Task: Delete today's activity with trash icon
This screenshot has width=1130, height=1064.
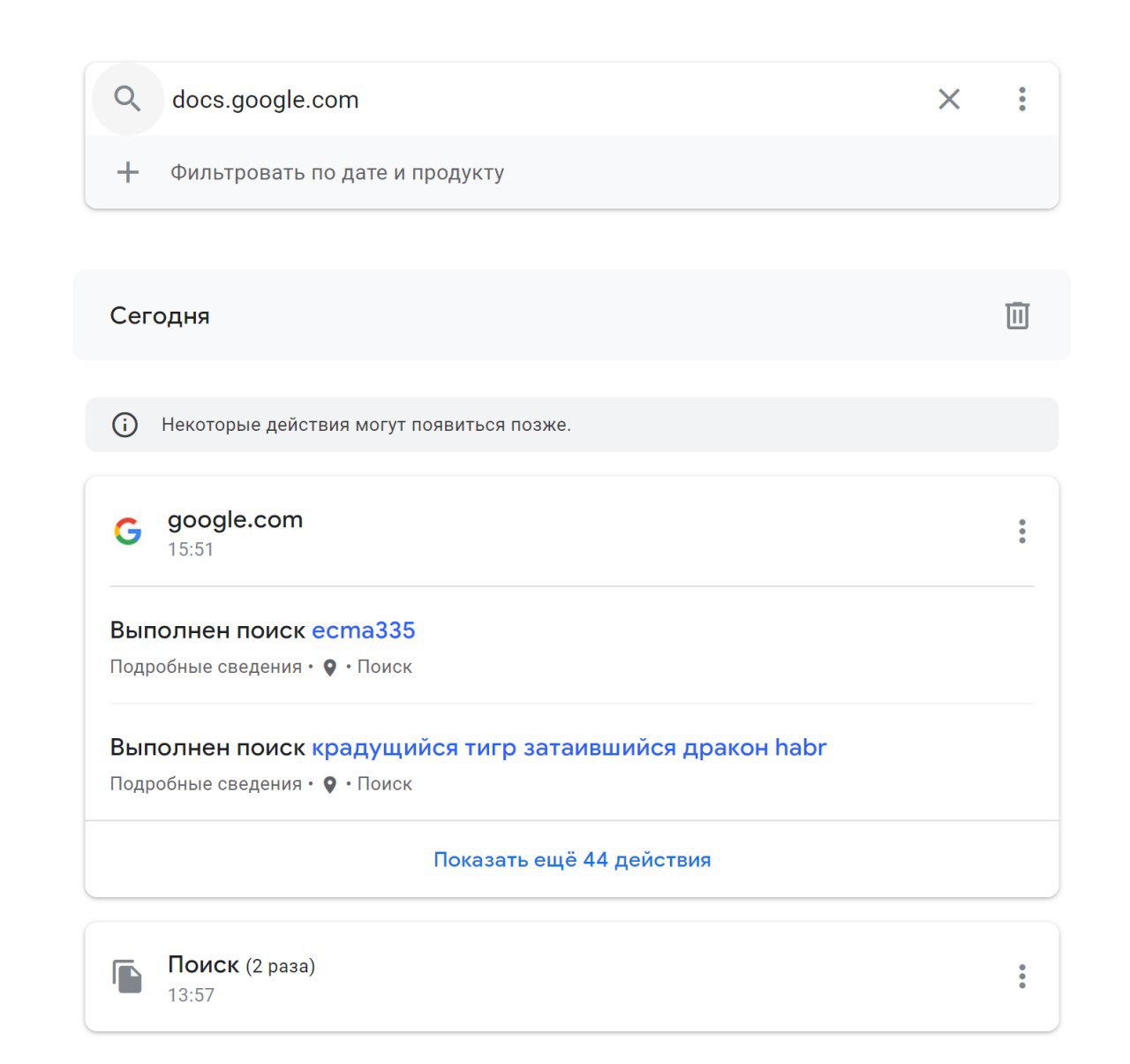Action: coord(1017,315)
